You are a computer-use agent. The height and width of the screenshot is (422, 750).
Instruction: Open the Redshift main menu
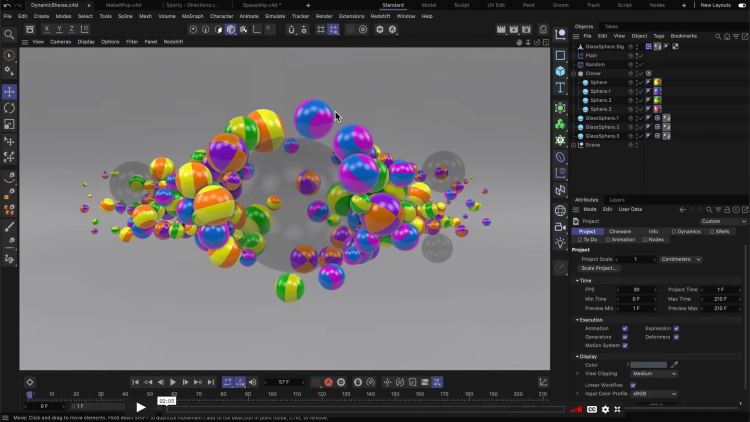click(380, 16)
